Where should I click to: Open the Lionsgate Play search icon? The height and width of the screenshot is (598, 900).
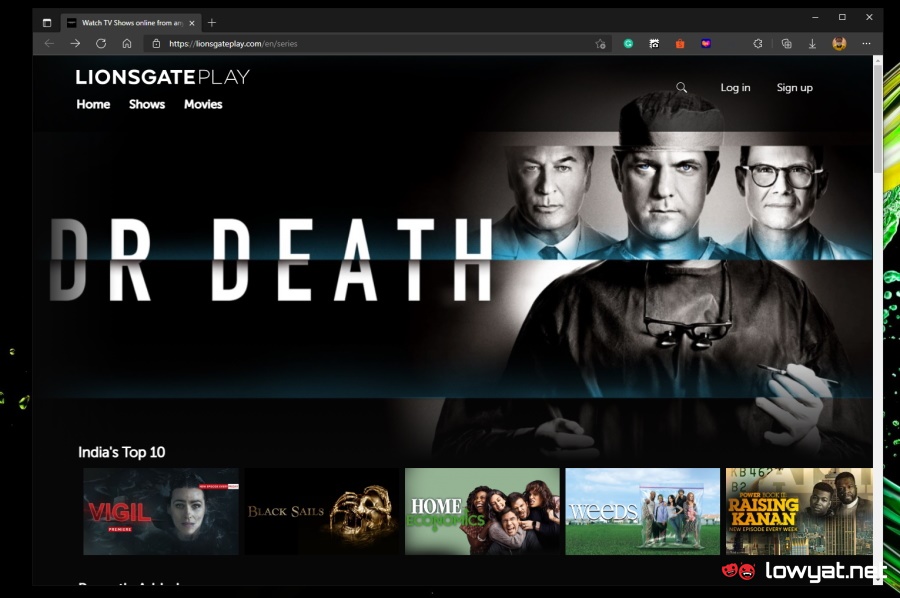pos(682,88)
